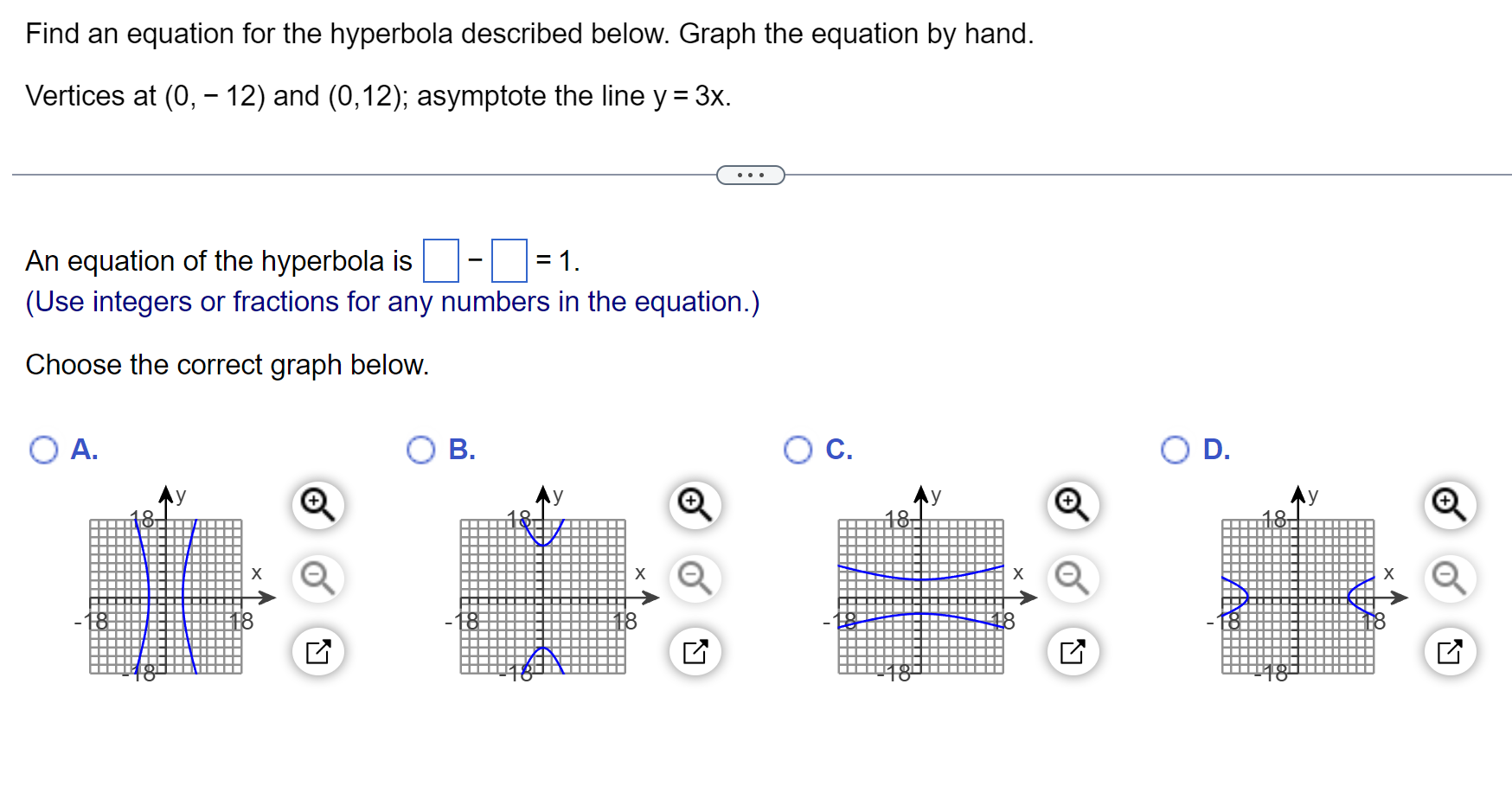The image size is (1512, 799).
Task: Expand the ellipsis divider control
Action: point(749,176)
